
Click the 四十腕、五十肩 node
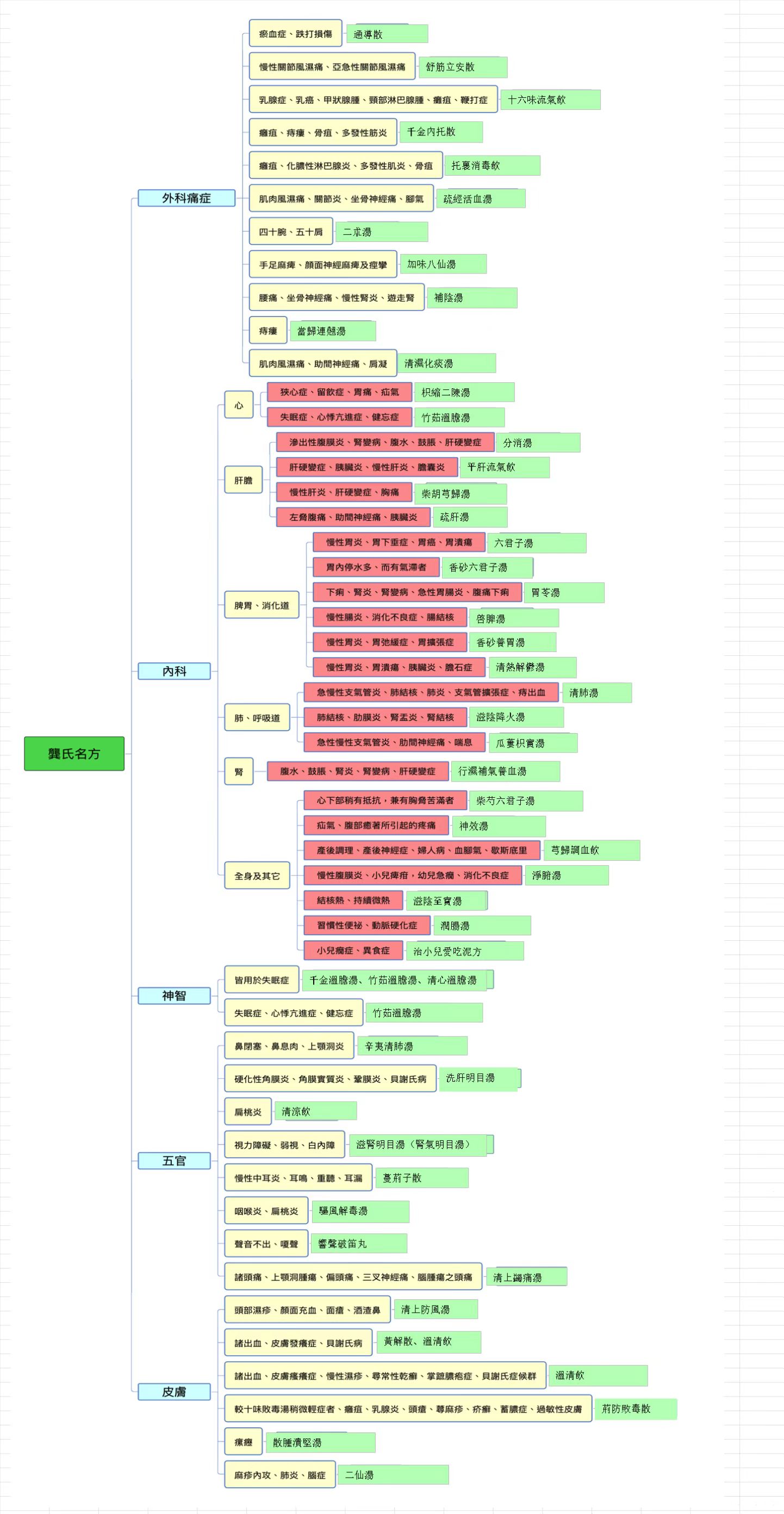[291, 232]
